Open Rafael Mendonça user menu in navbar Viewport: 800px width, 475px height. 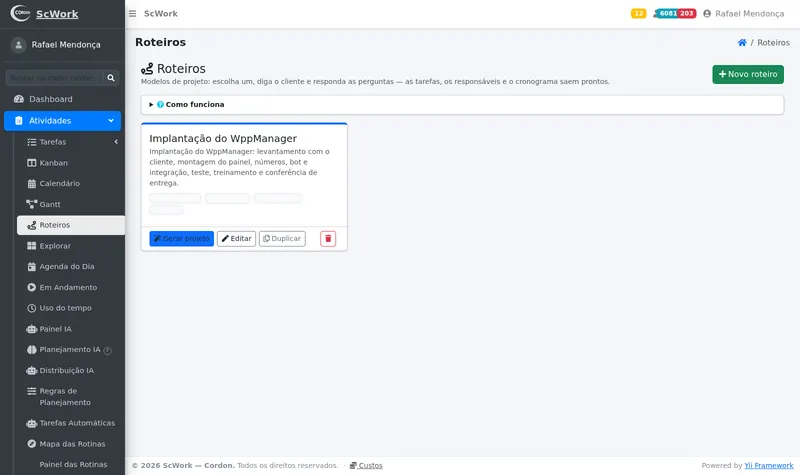point(743,14)
